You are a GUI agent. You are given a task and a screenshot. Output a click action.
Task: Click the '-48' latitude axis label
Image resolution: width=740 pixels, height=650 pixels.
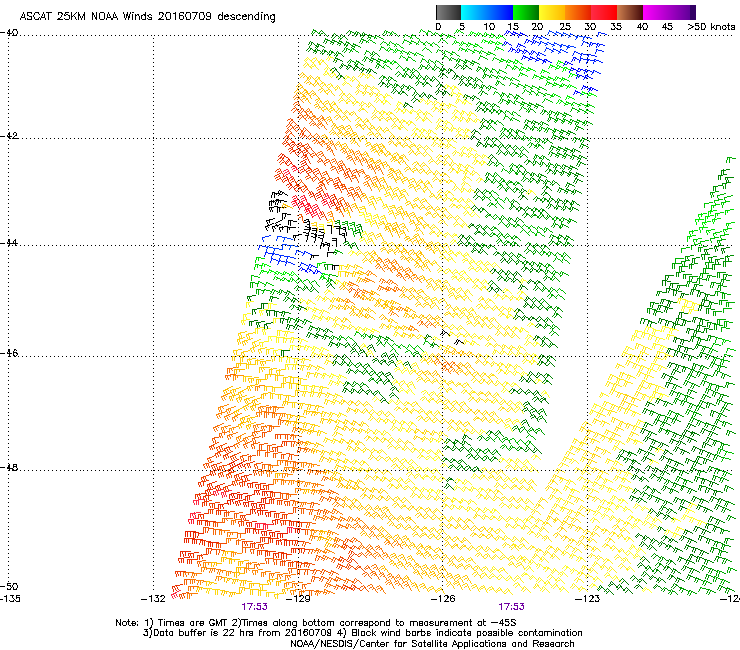(9, 467)
